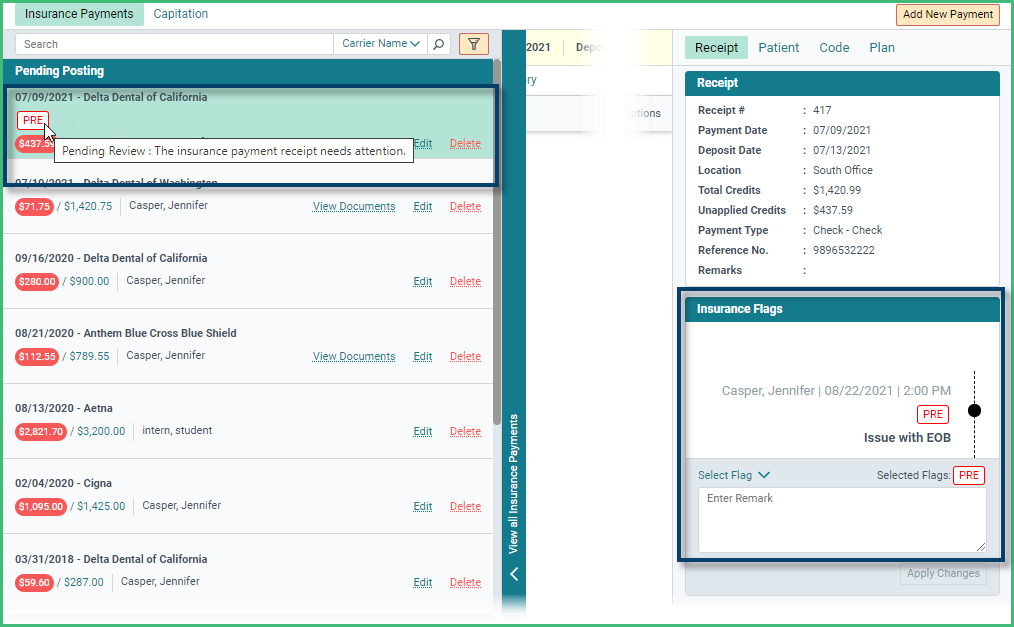Delete the Cigna payment
1014x627 pixels.
pyautogui.click(x=465, y=506)
